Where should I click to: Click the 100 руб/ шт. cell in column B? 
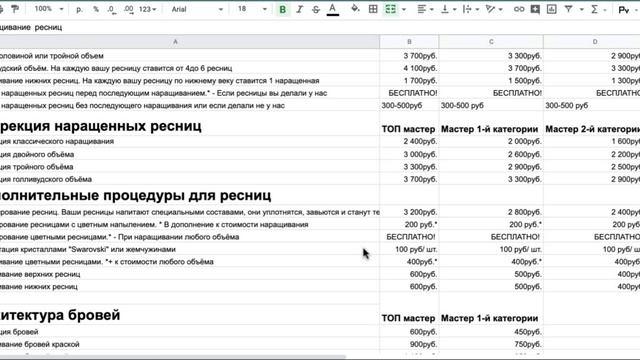409,249
